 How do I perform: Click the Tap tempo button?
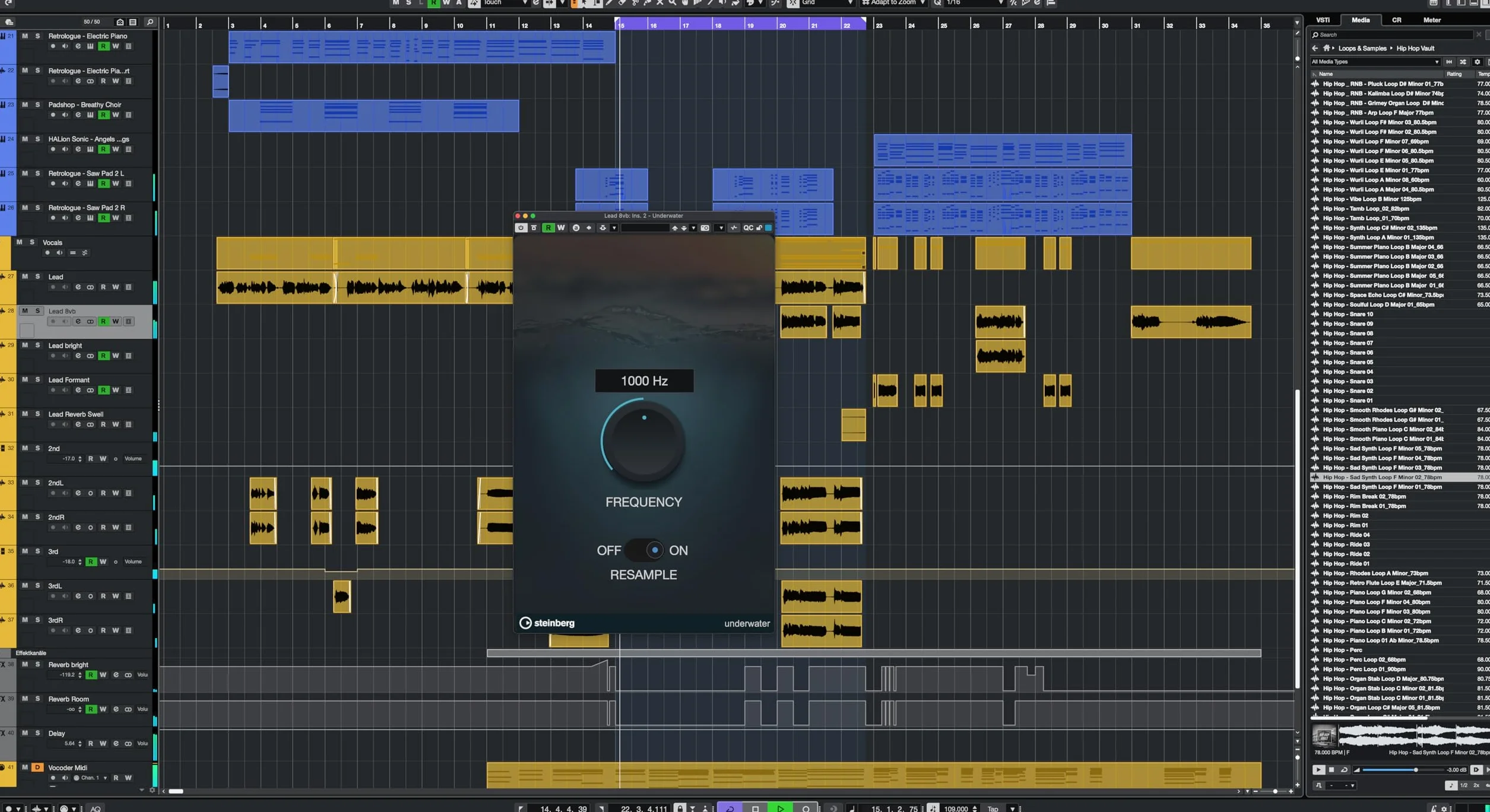click(x=993, y=808)
